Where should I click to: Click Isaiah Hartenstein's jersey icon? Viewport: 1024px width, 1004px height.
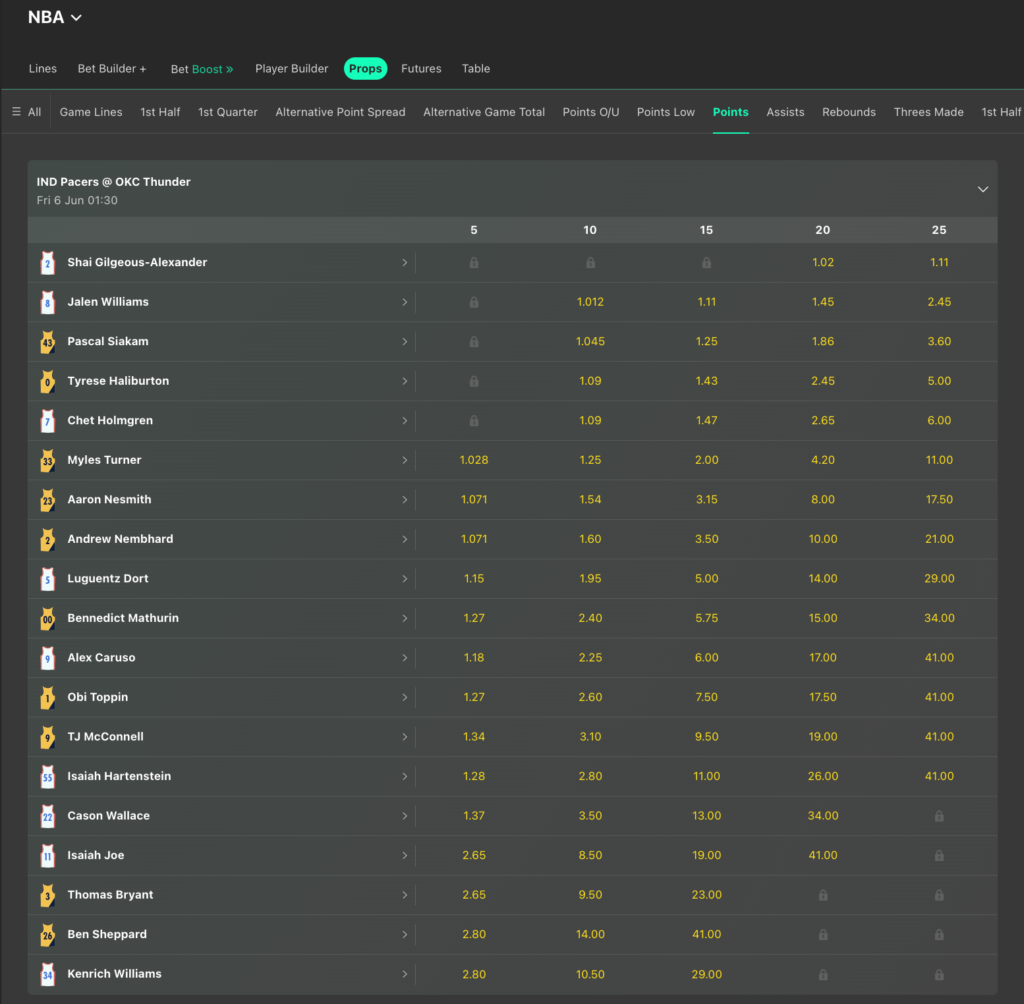pos(47,777)
